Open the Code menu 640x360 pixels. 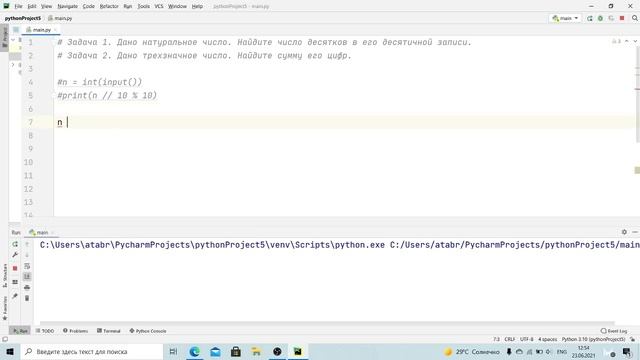tap(89, 7)
